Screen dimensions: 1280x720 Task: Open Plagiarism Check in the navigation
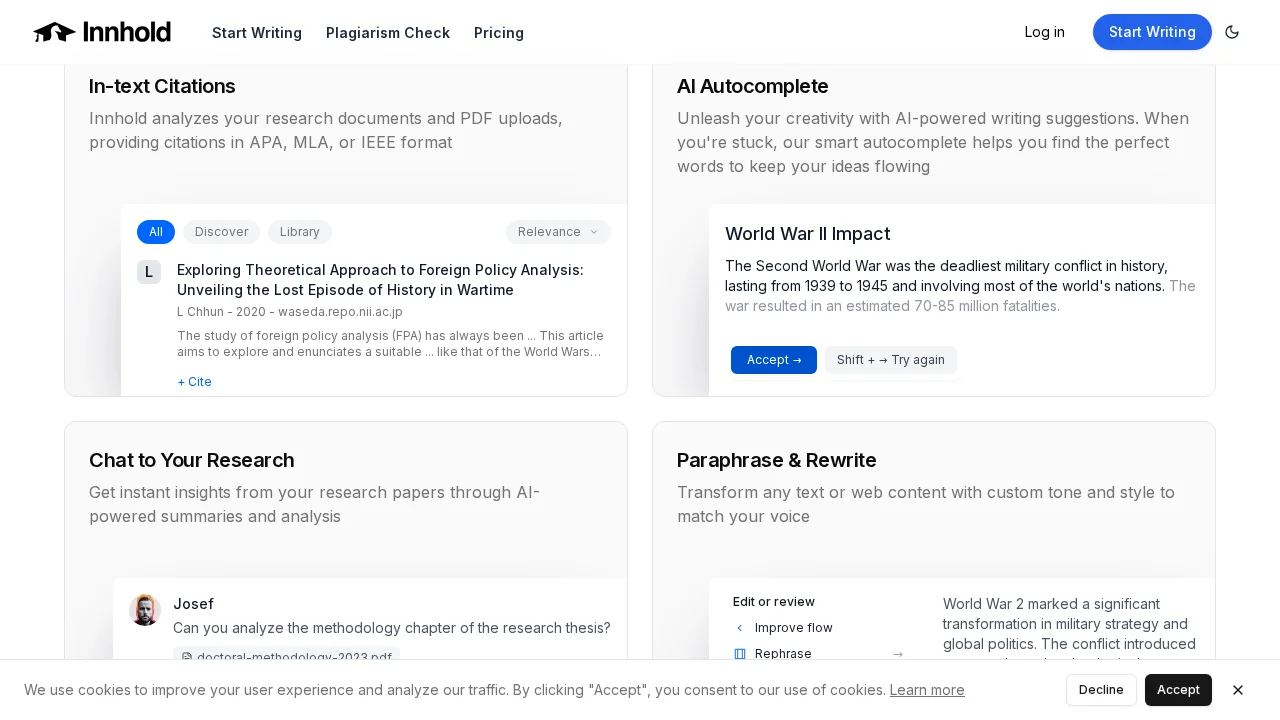[x=388, y=33]
